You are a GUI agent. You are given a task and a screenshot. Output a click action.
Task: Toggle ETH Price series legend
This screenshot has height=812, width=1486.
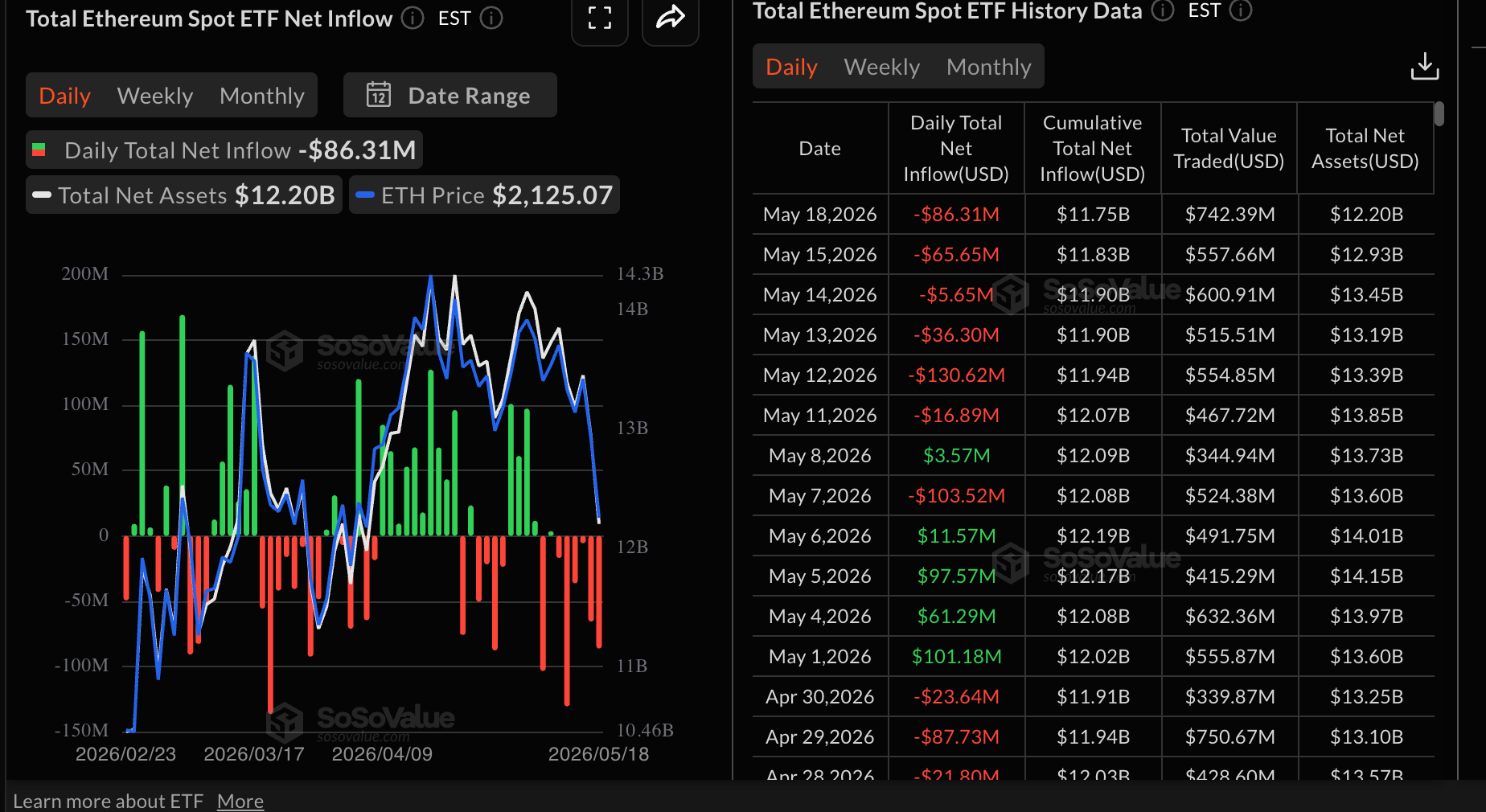pos(484,195)
